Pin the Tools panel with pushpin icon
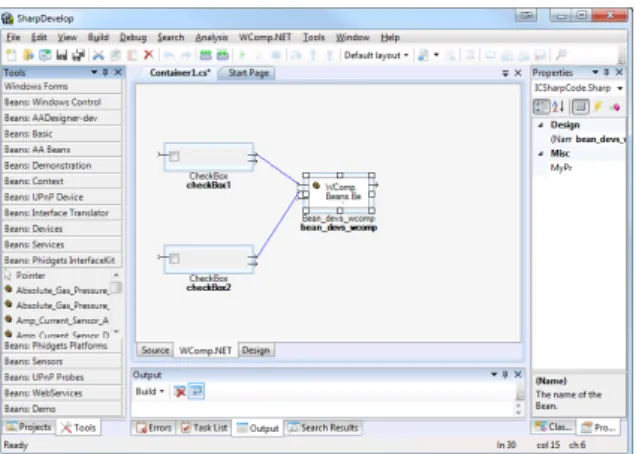The height and width of the screenshot is (454, 636). point(105,73)
